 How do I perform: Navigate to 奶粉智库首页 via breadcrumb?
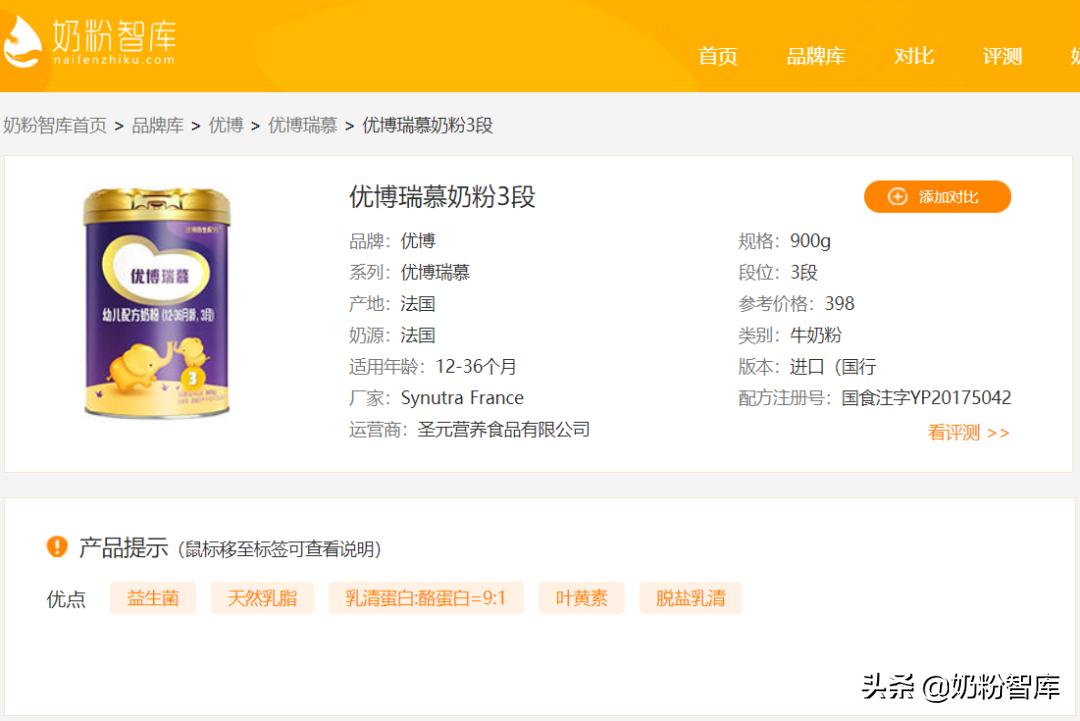(55, 125)
